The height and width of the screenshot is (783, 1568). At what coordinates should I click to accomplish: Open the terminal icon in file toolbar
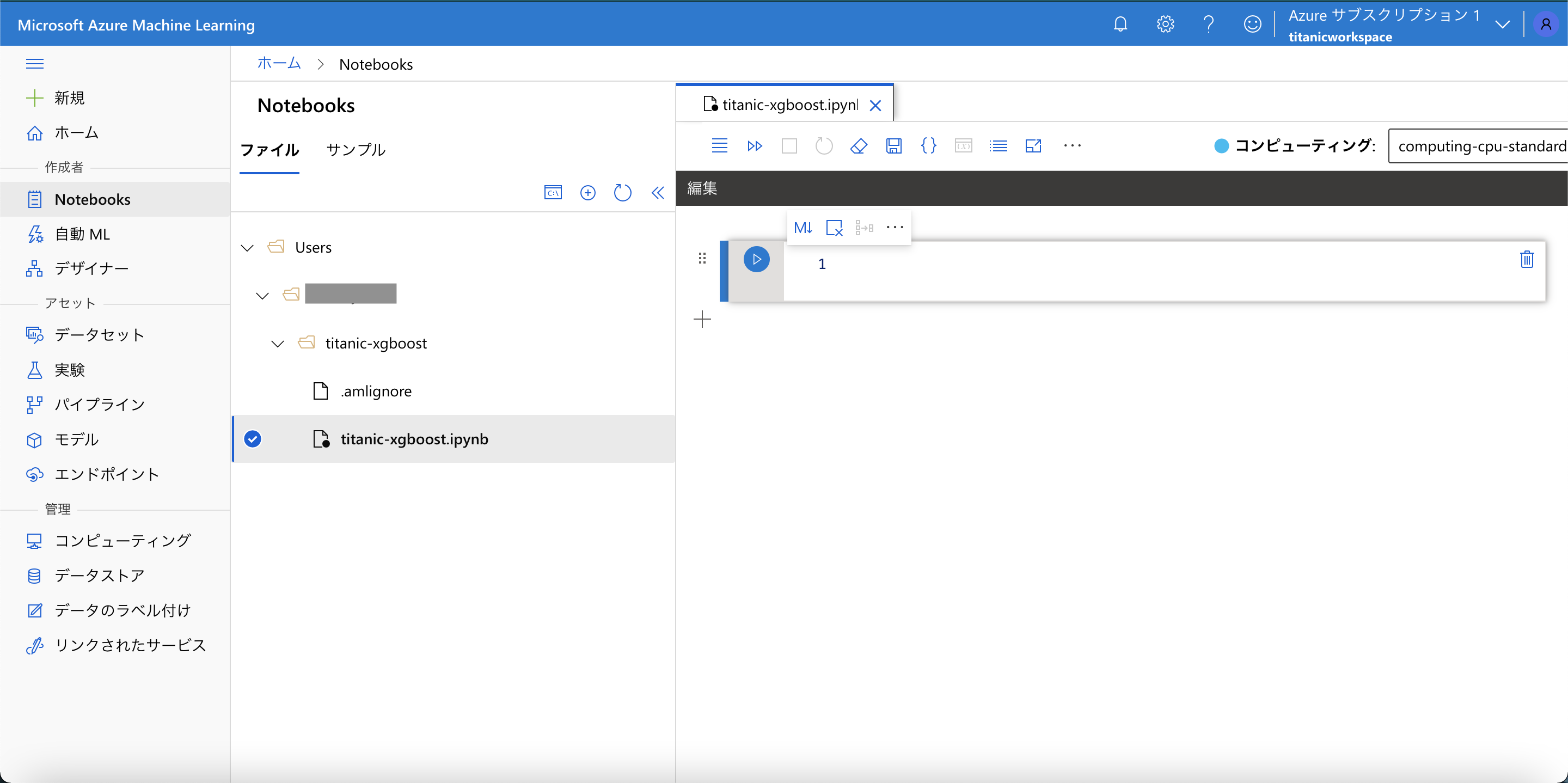[553, 193]
